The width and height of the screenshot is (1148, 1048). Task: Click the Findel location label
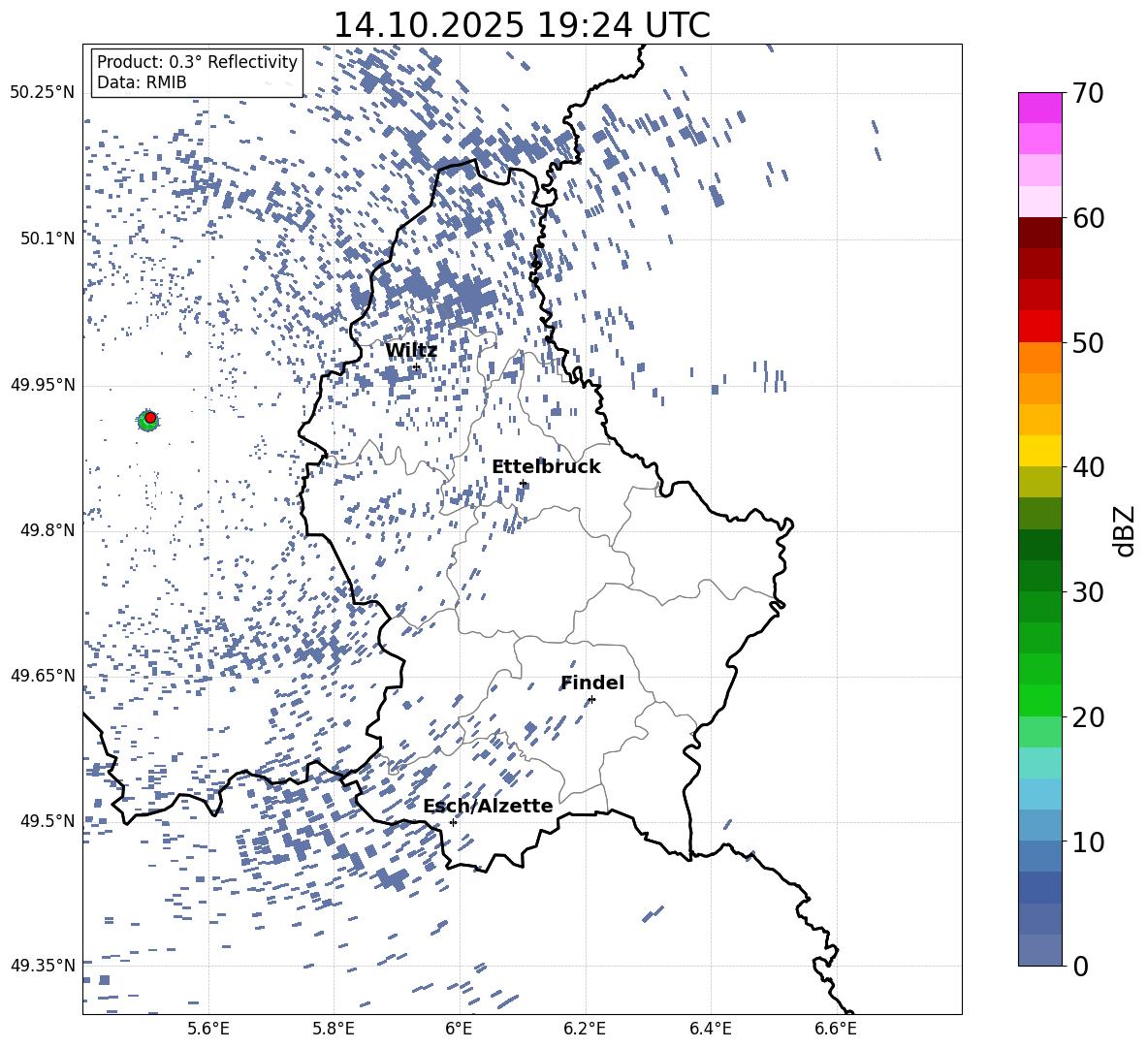click(592, 683)
